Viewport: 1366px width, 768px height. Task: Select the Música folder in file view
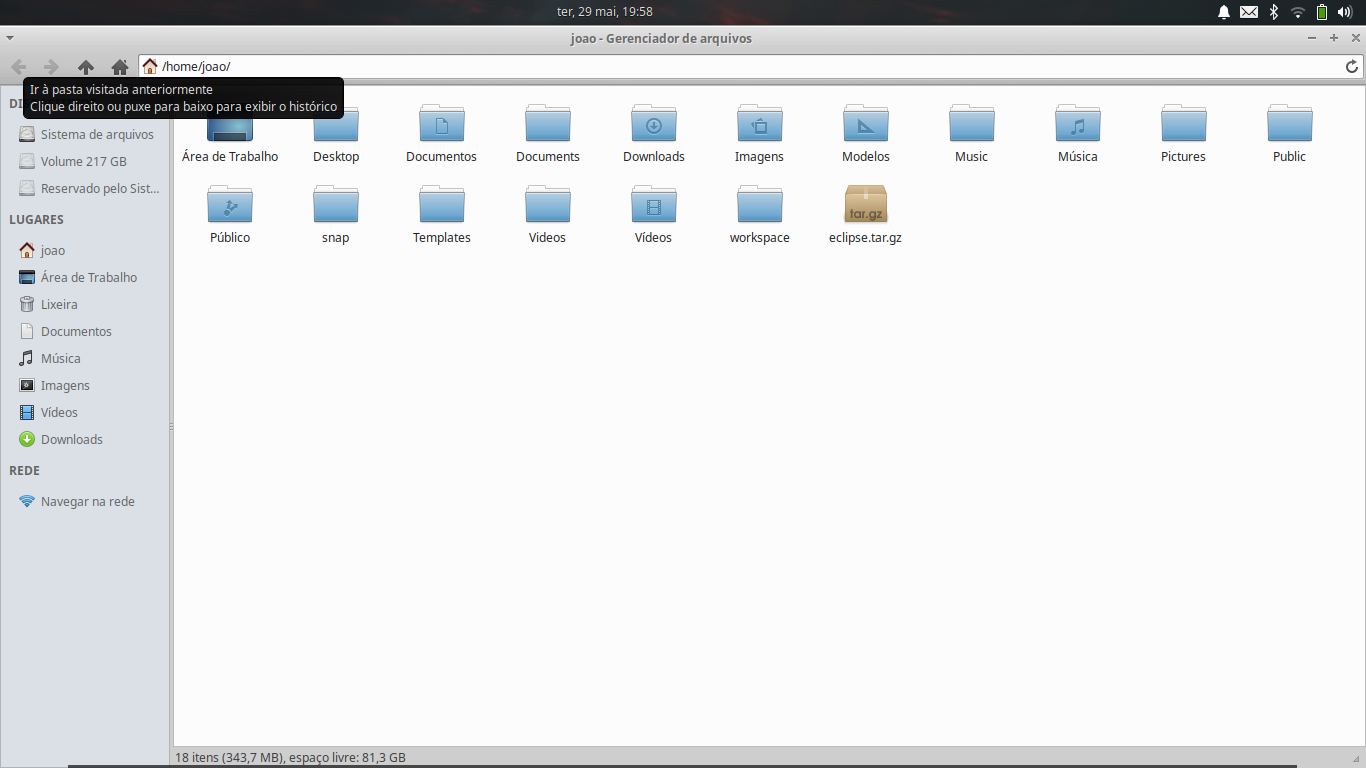pos(1078,135)
